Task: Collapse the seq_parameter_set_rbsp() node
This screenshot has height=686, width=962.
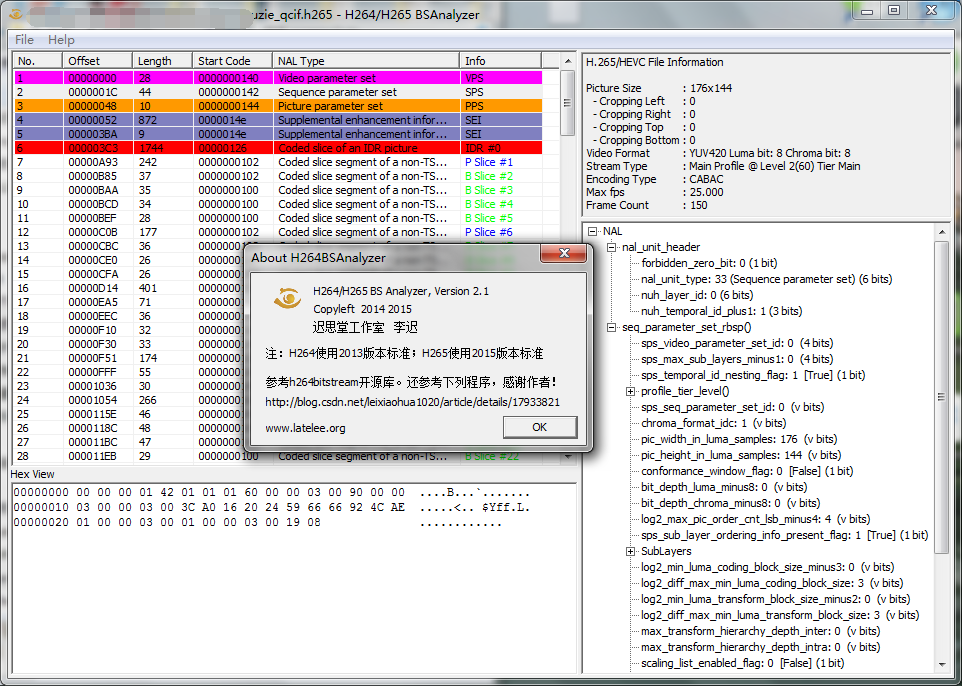Action: pos(611,327)
